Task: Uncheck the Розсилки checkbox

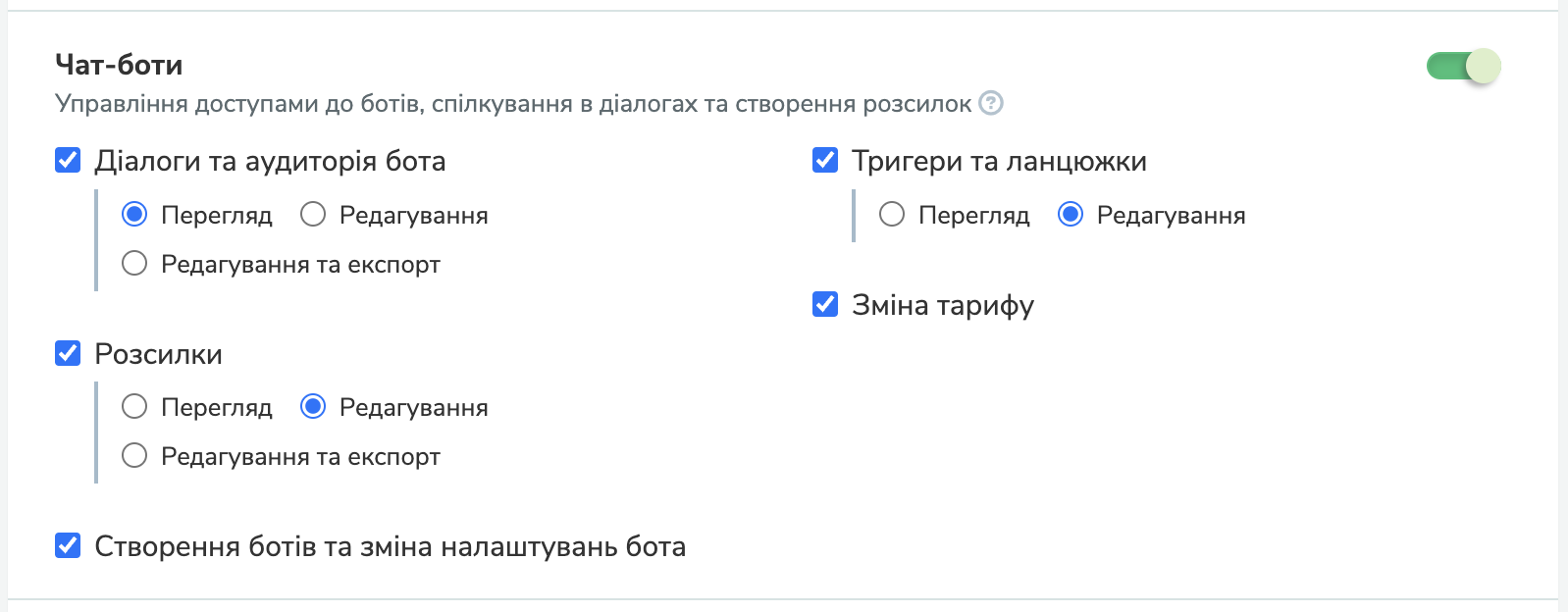Action: pyautogui.click(x=66, y=354)
